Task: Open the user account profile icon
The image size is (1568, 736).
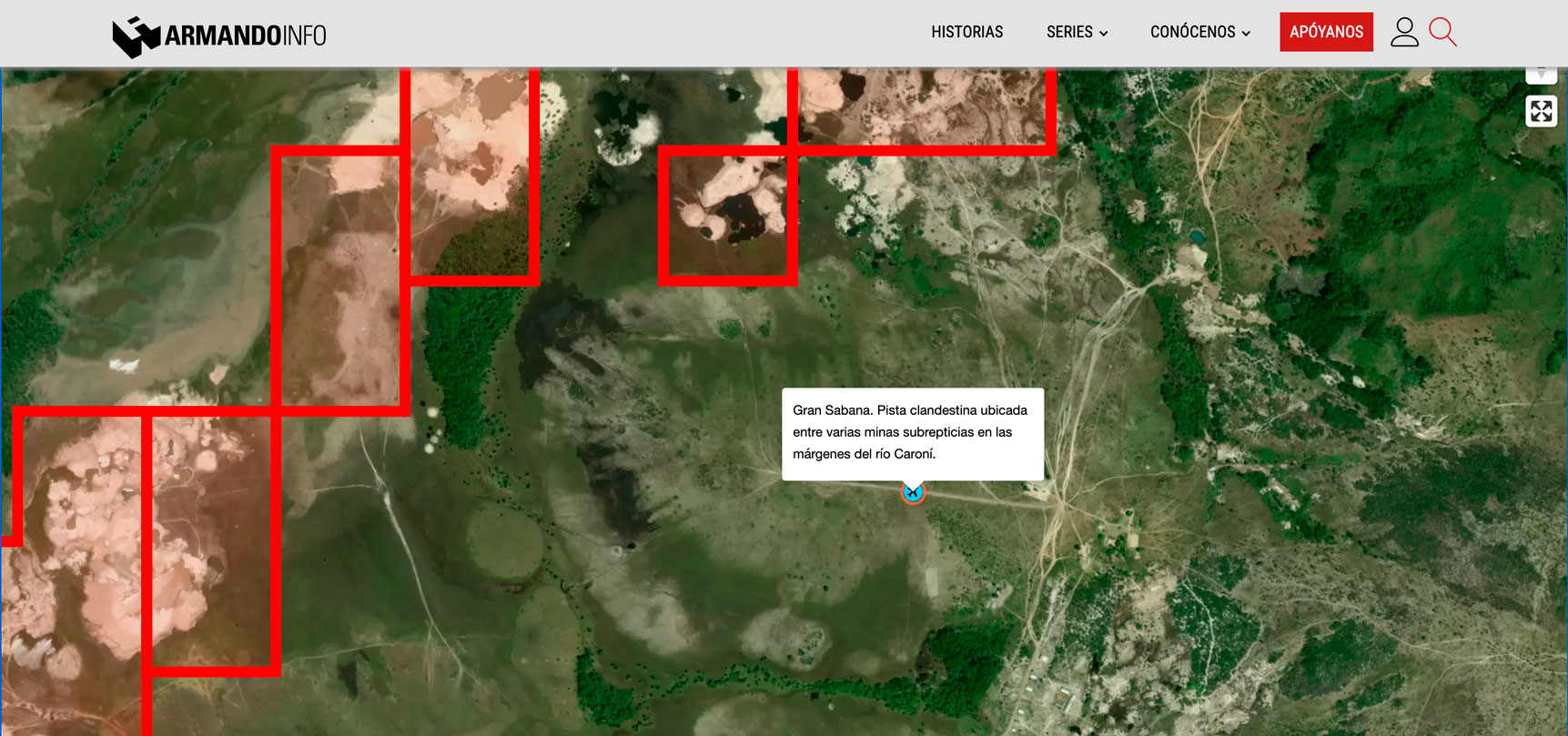Action: click(1404, 33)
